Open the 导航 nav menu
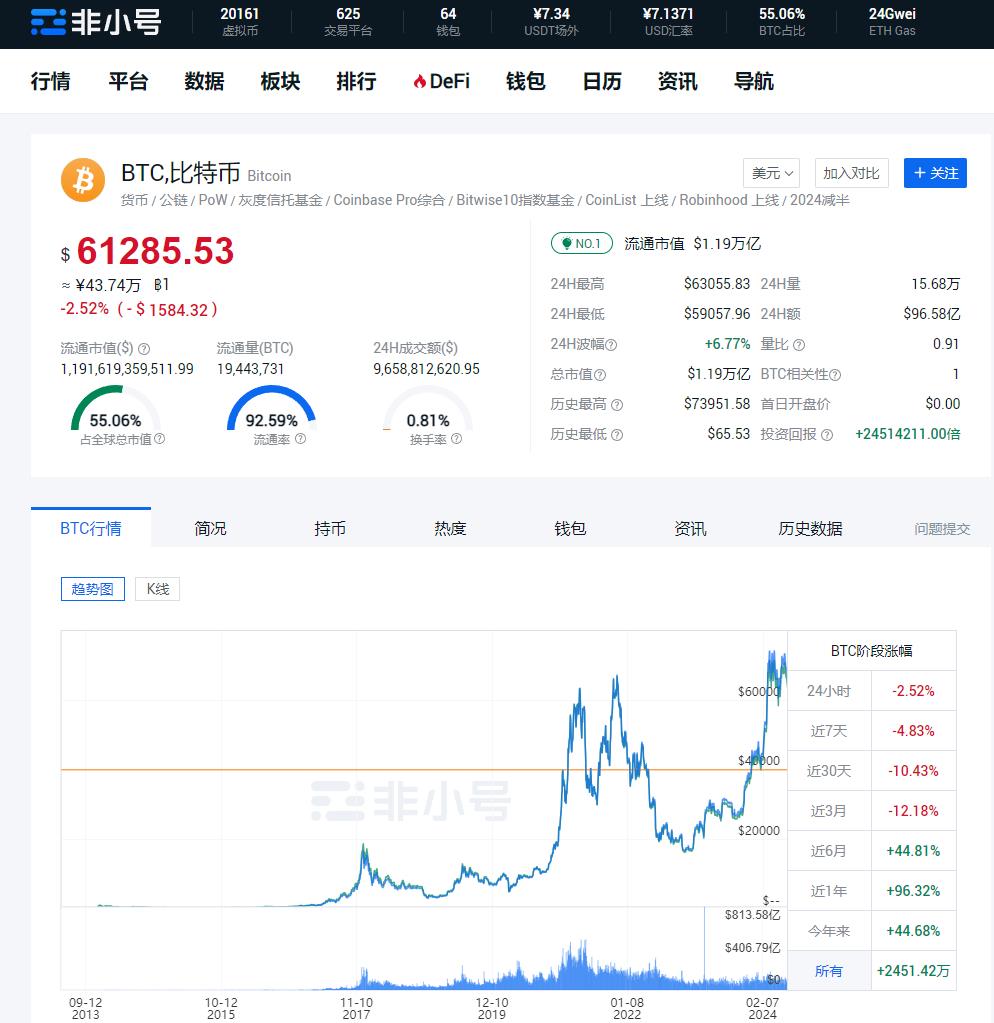Viewport: 994px width, 1023px height. 754,82
